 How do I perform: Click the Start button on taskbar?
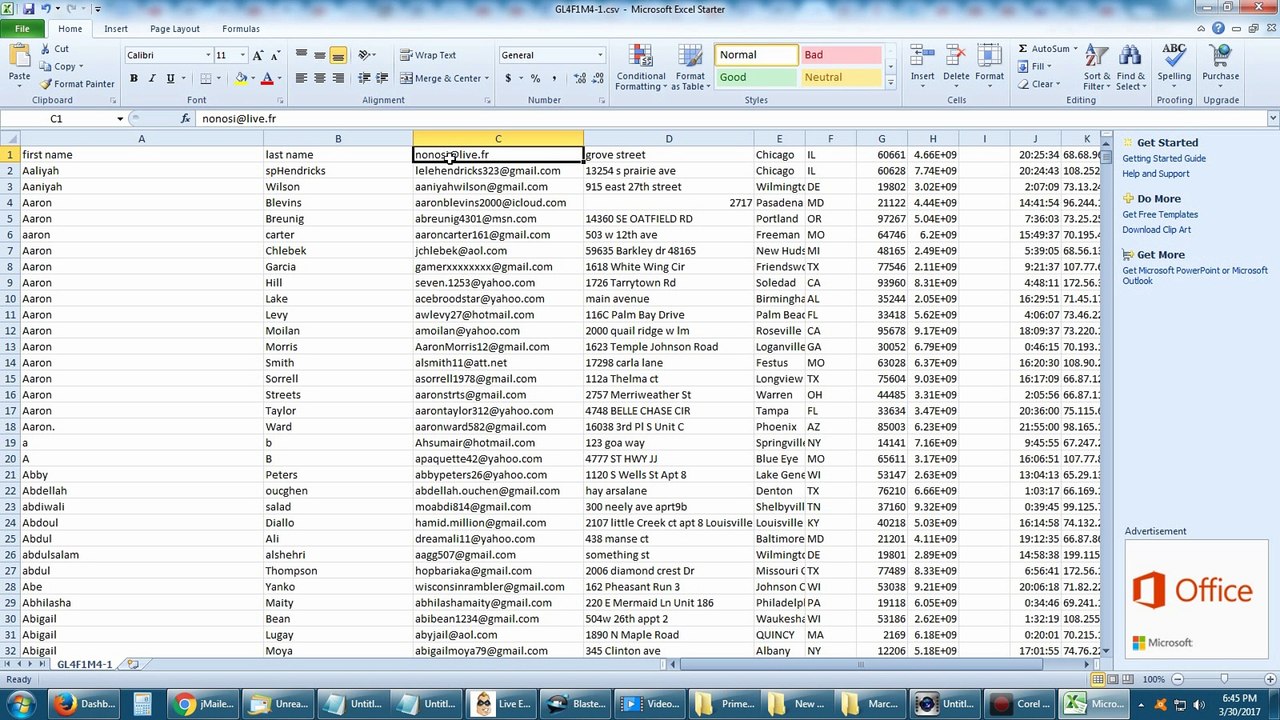tap(20, 703)
